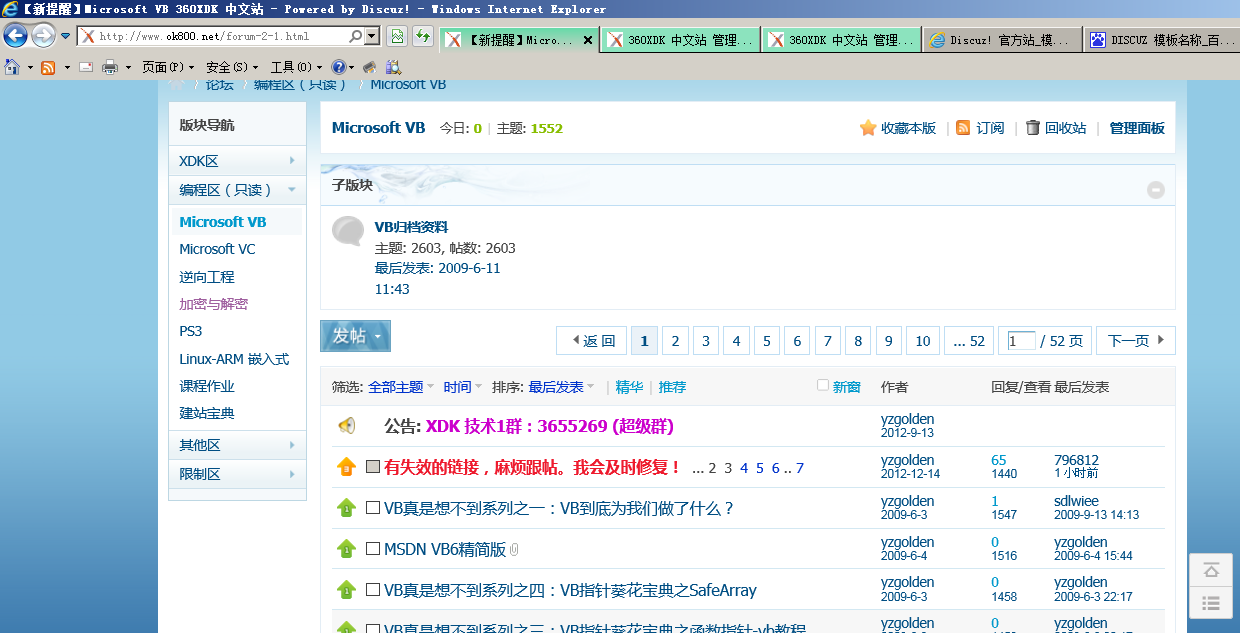Check the box for MSDN VB6精简版 thread
This screenshot has height=633, width=1240.
(x=373, y=549)
